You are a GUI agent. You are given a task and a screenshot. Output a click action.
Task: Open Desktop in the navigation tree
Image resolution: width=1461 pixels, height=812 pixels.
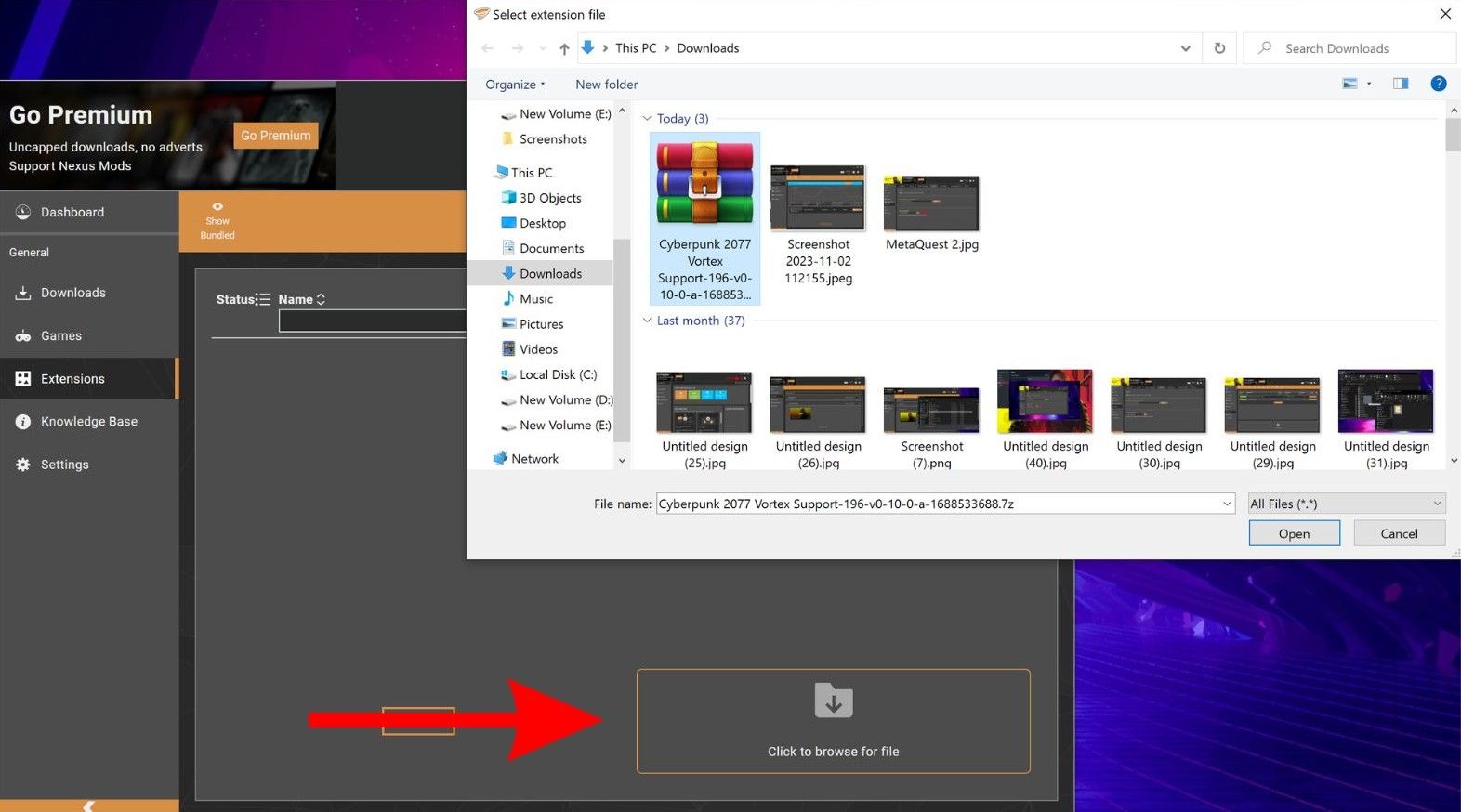[533, 223]
